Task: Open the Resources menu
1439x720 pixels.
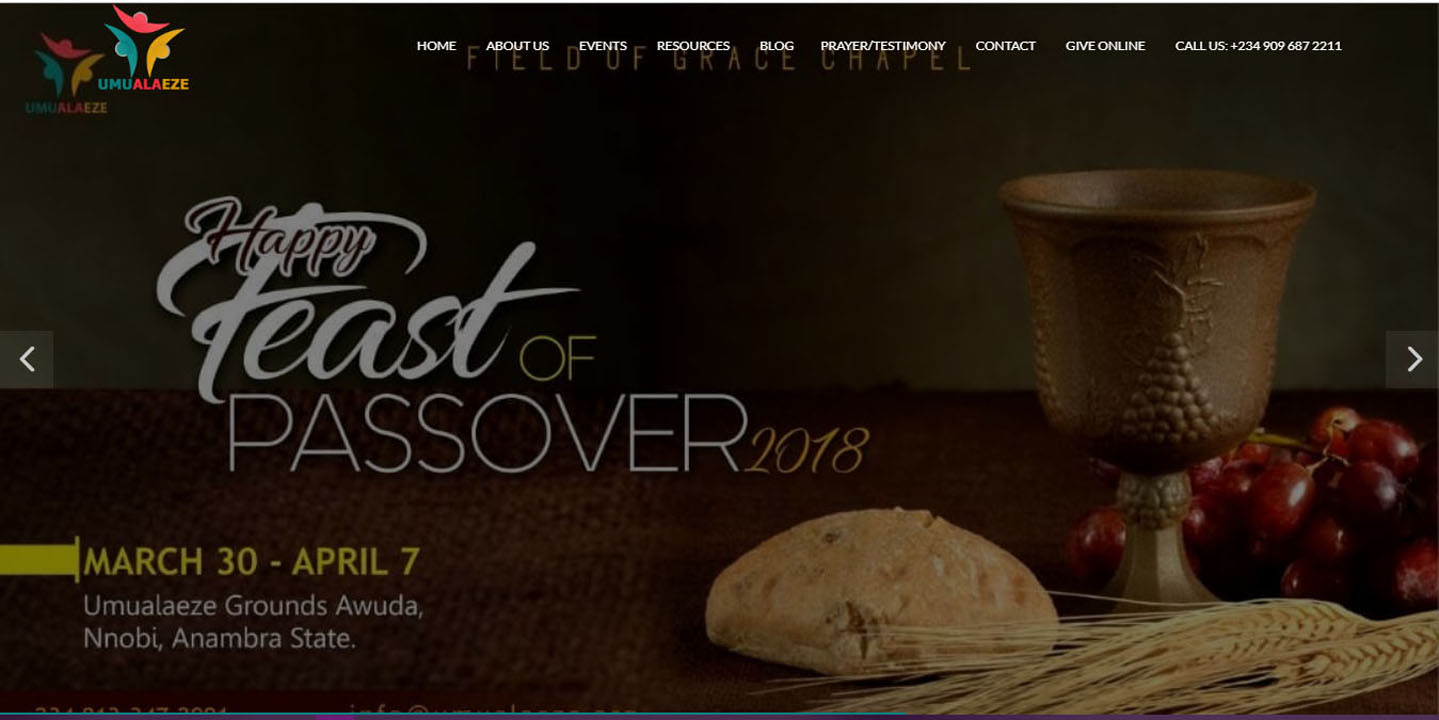Action: coord(693,46)
